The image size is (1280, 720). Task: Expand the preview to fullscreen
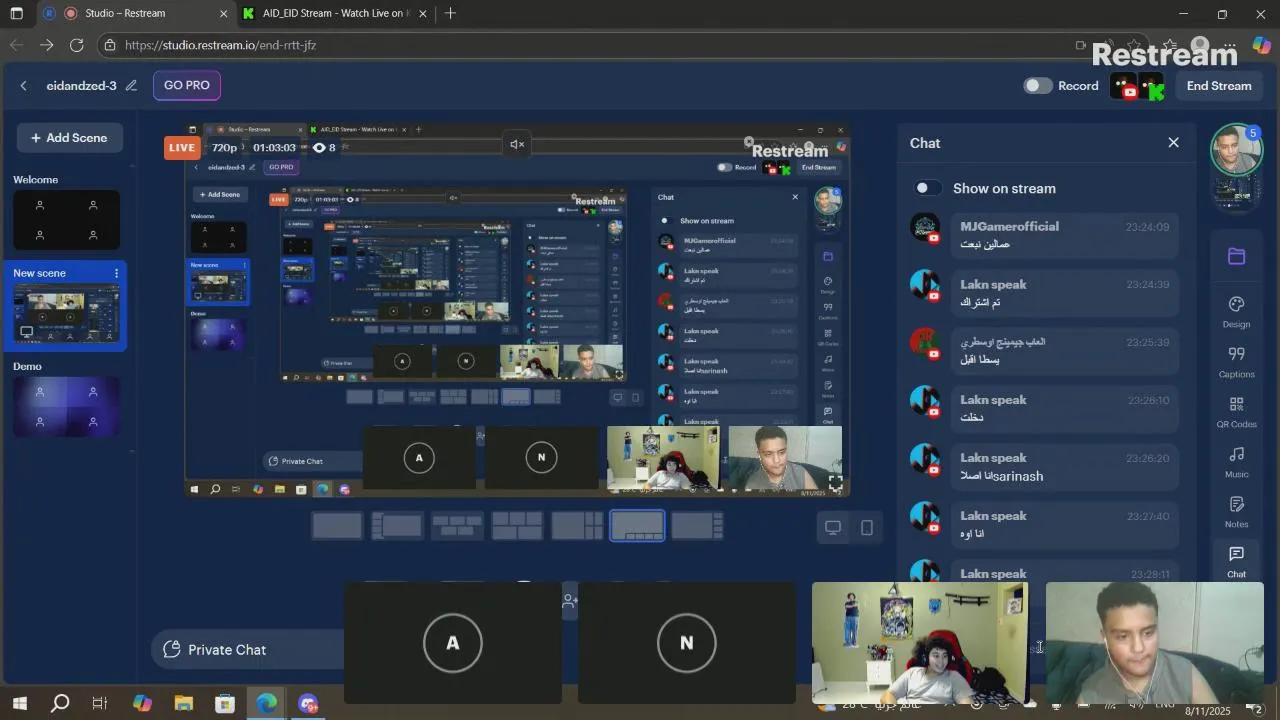coord(835,483)
